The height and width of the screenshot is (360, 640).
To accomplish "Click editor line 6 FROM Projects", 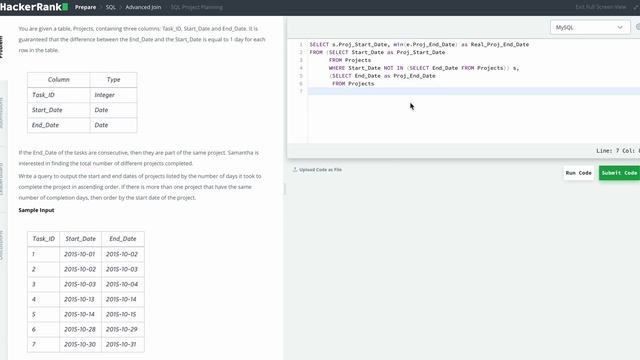I will click(353, 84).
